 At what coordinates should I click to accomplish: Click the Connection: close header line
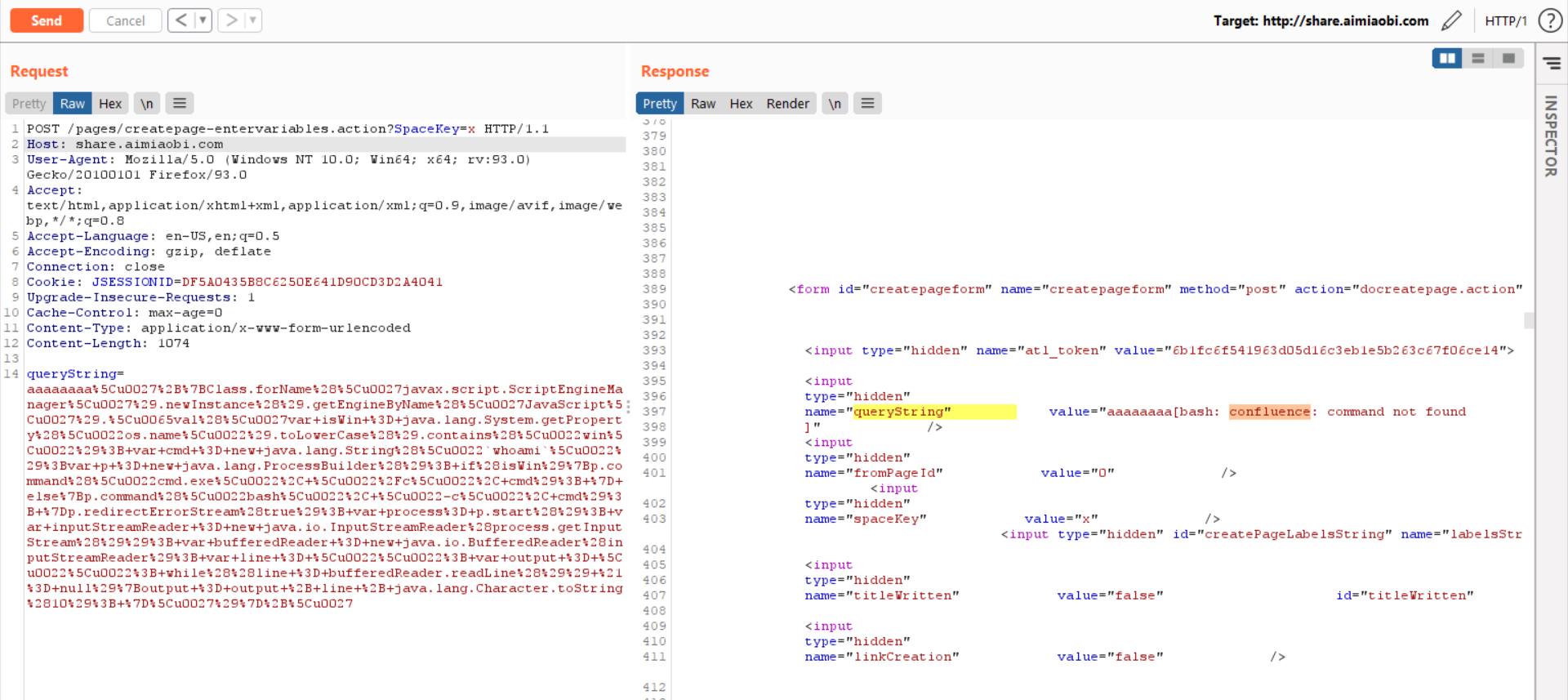pos(96,267)
